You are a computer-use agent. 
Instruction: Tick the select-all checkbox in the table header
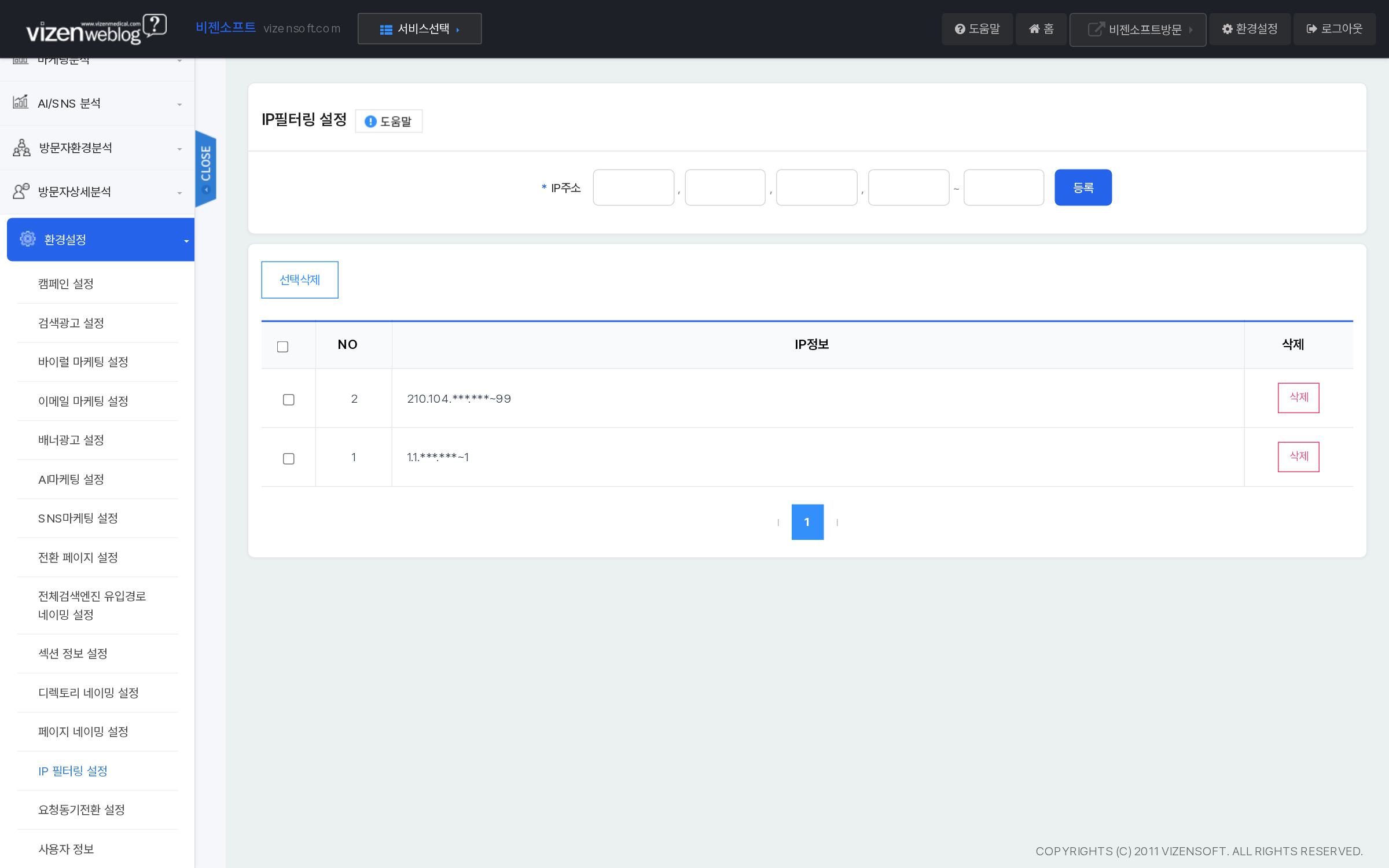282,347
